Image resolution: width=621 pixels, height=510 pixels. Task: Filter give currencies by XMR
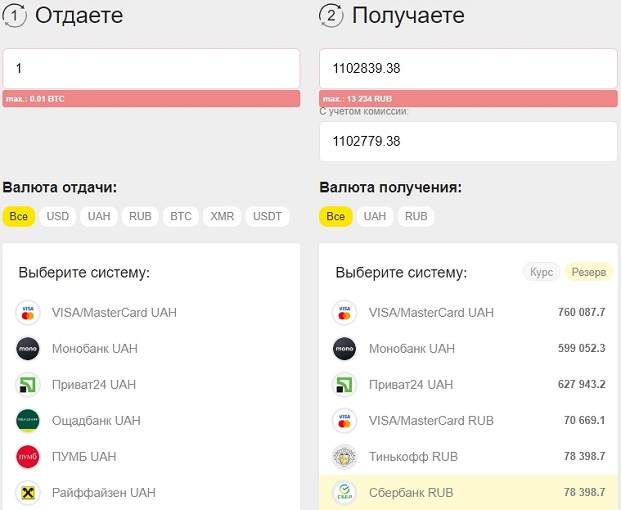point(222,216)
